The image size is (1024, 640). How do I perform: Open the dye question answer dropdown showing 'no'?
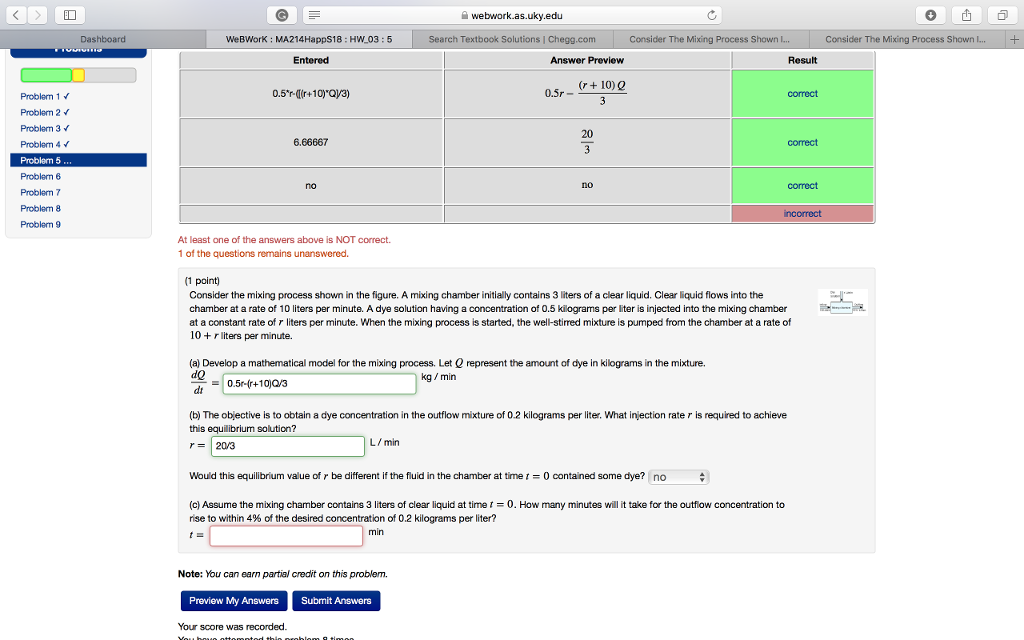pos(678,477)
